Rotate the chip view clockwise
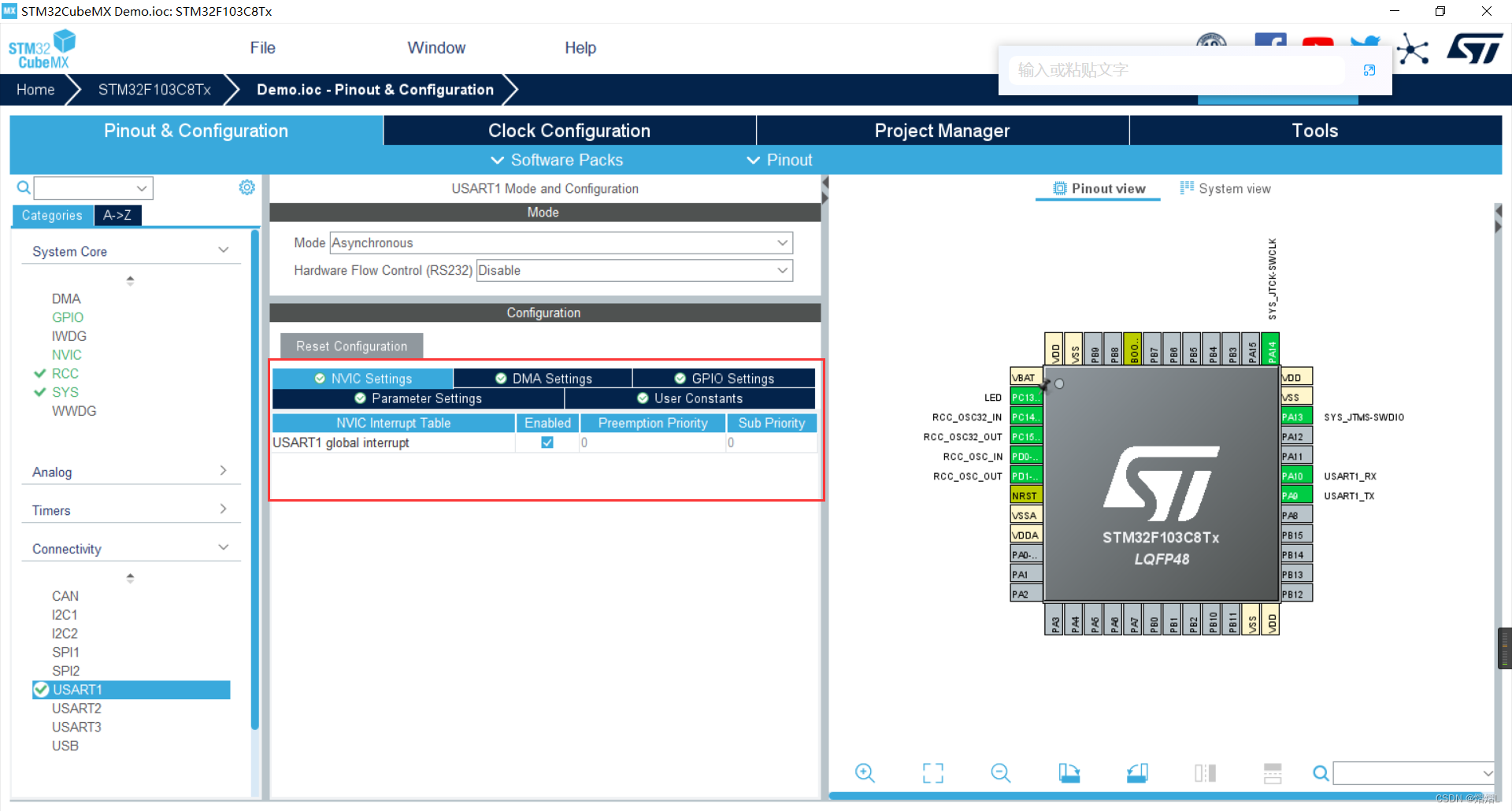 click(x=1069, y=772)
